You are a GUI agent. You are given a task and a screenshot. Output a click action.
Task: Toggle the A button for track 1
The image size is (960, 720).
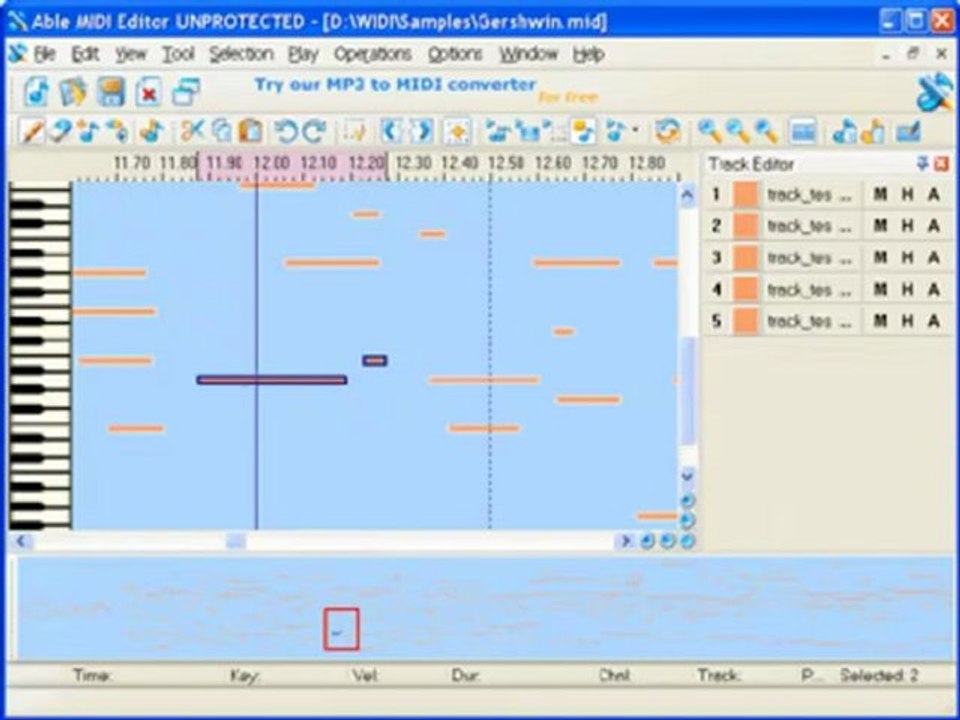934,195
